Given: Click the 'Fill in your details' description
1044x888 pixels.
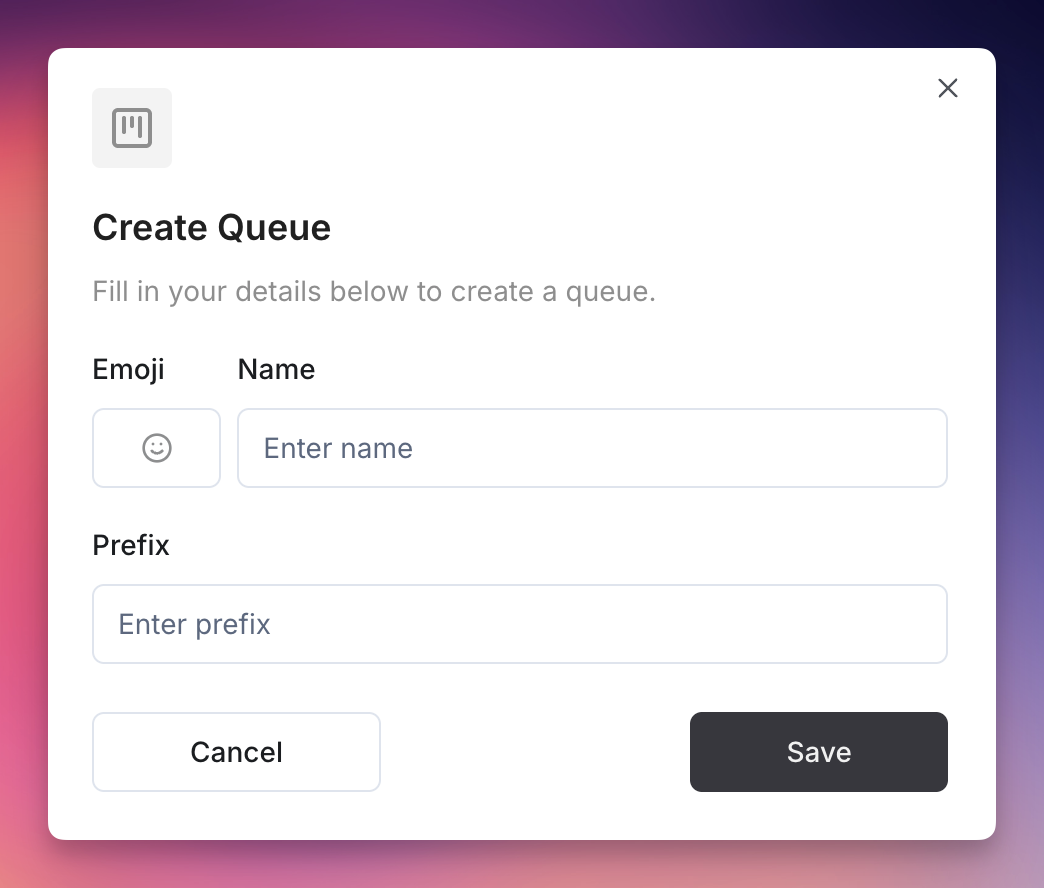Looking at the screenshot, I should click(374, 292).
